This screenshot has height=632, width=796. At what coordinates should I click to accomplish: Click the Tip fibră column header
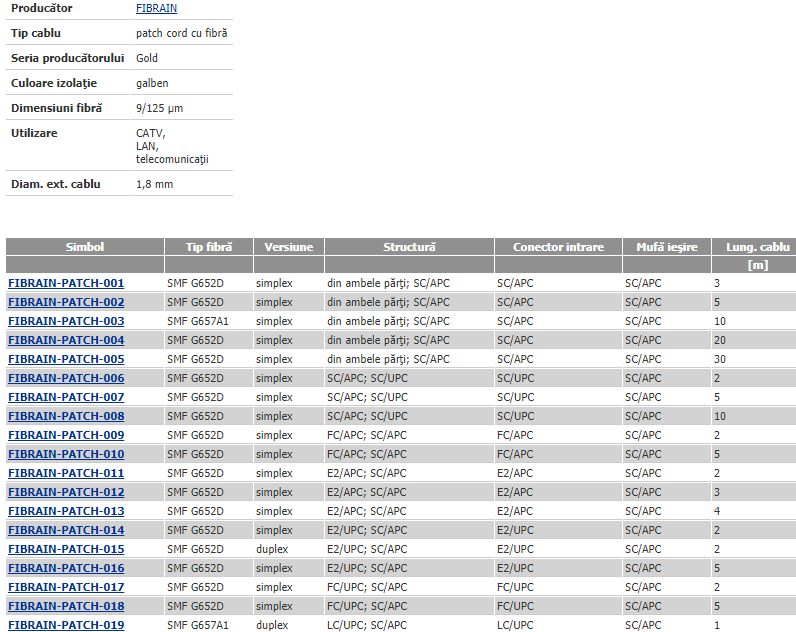(209, 247)
